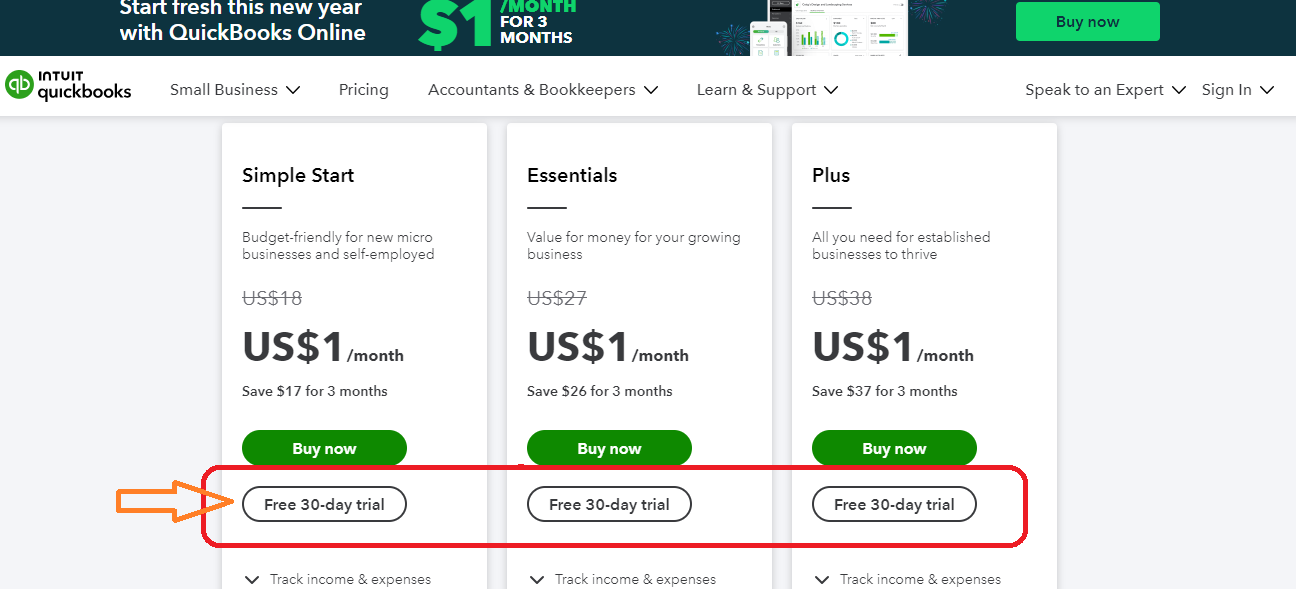The image size is (1296, 589).
Task: Start the Essentials free 30-day trial
Action: tap(609, 504)
